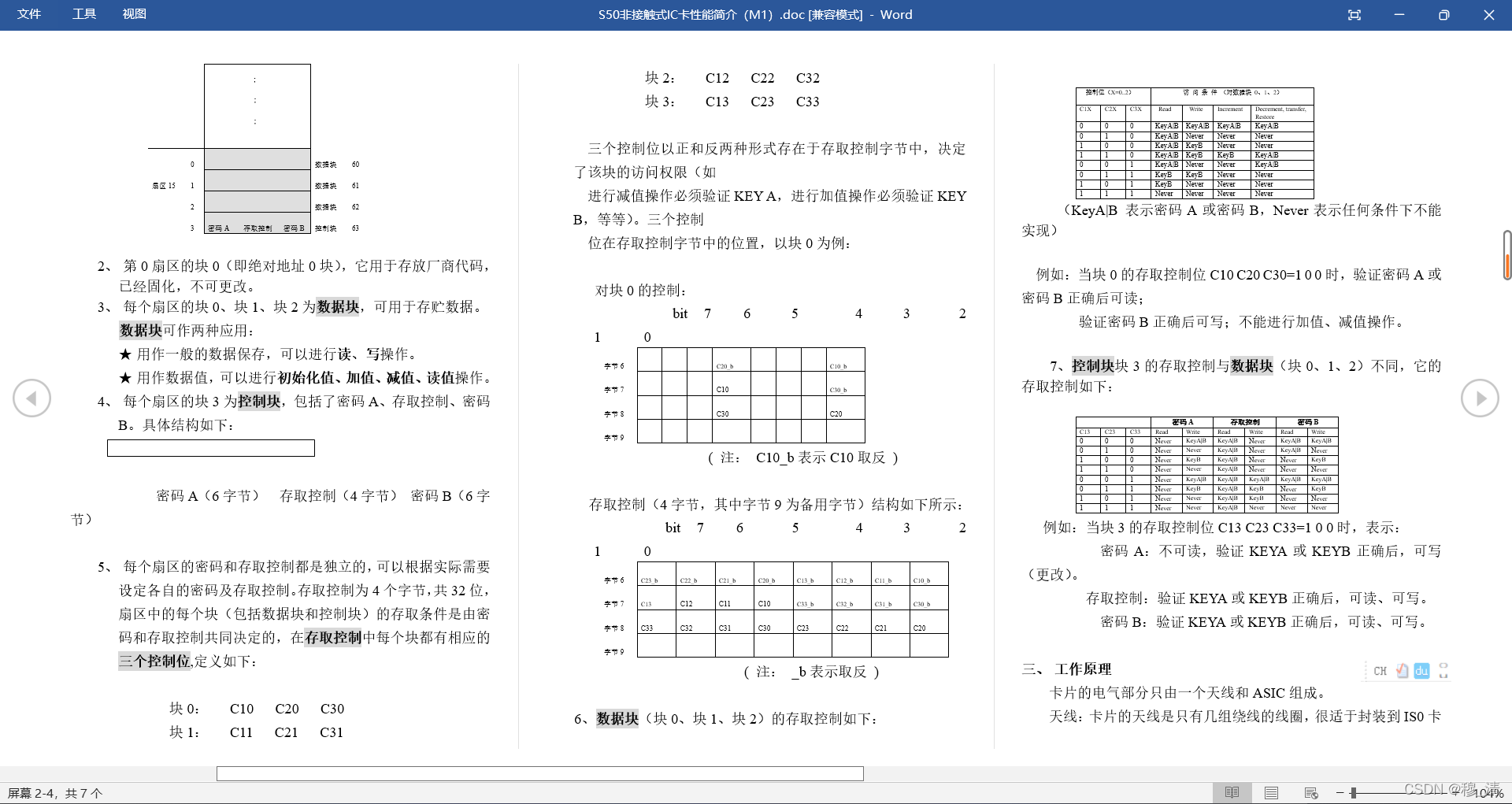This screenshot has height=804, width=1512.
Task: Restore down the Word window
Action: (x=1443, y=15)
